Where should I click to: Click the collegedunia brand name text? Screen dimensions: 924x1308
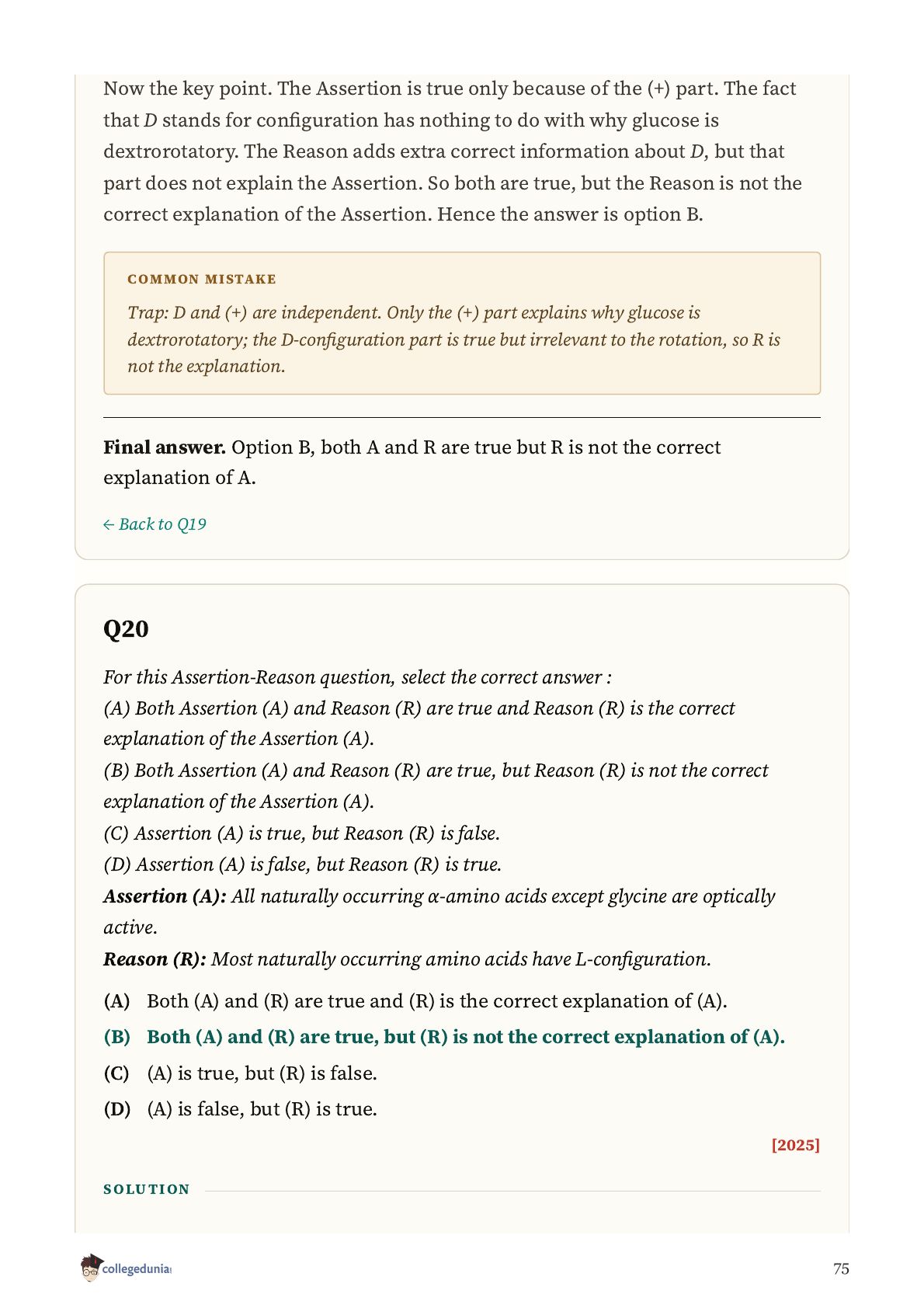[136, 1269]
